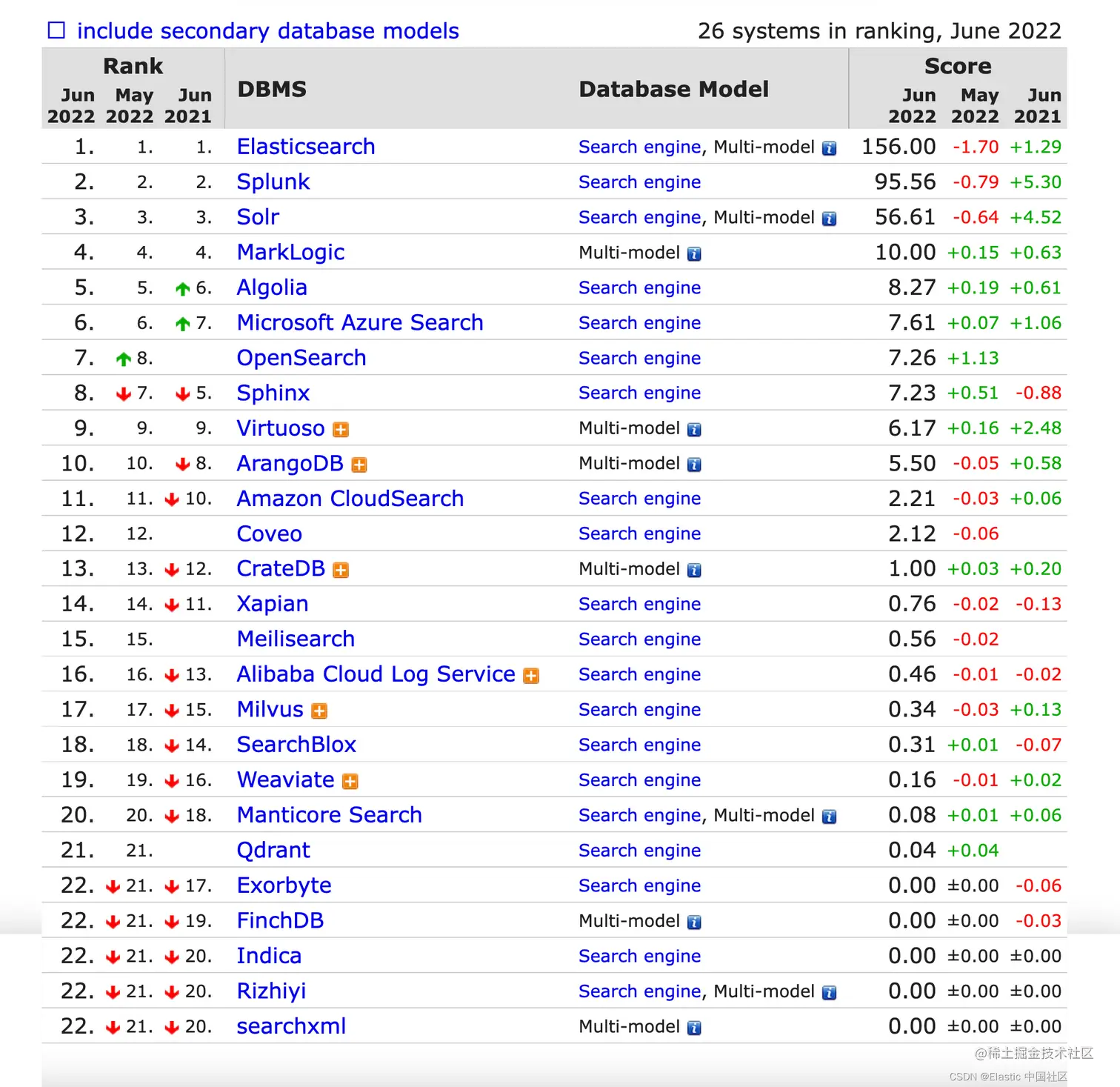Click the DBMS column header

[x=272, y=90]
